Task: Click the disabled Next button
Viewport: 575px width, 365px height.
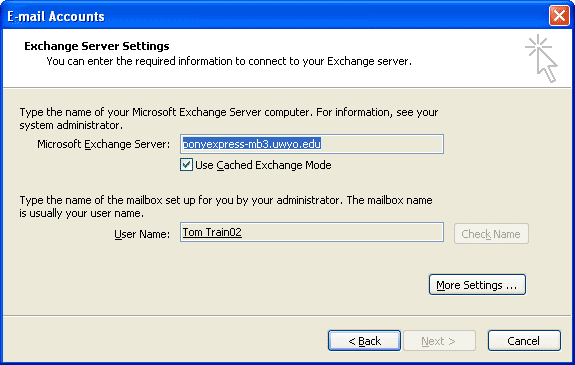Action: (x=439, y=341)
